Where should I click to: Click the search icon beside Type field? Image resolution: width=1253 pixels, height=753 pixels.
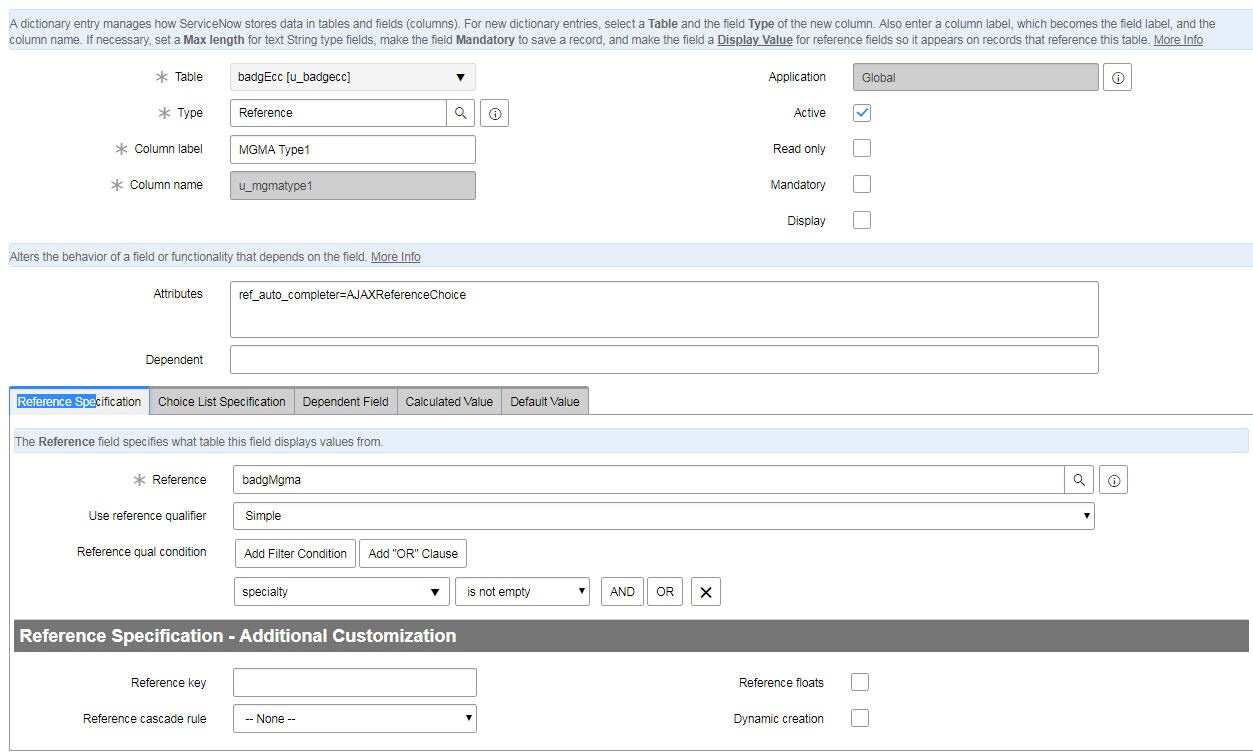[x=460, y=113]
